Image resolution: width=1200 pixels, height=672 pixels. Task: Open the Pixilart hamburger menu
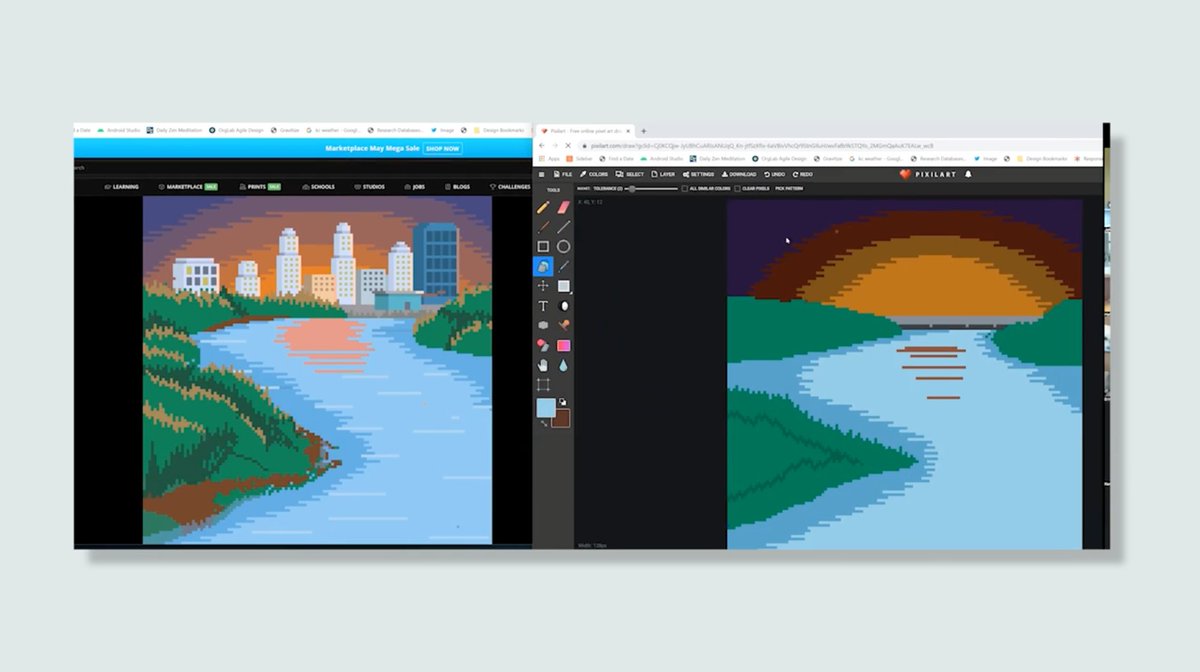coord(541,174)
